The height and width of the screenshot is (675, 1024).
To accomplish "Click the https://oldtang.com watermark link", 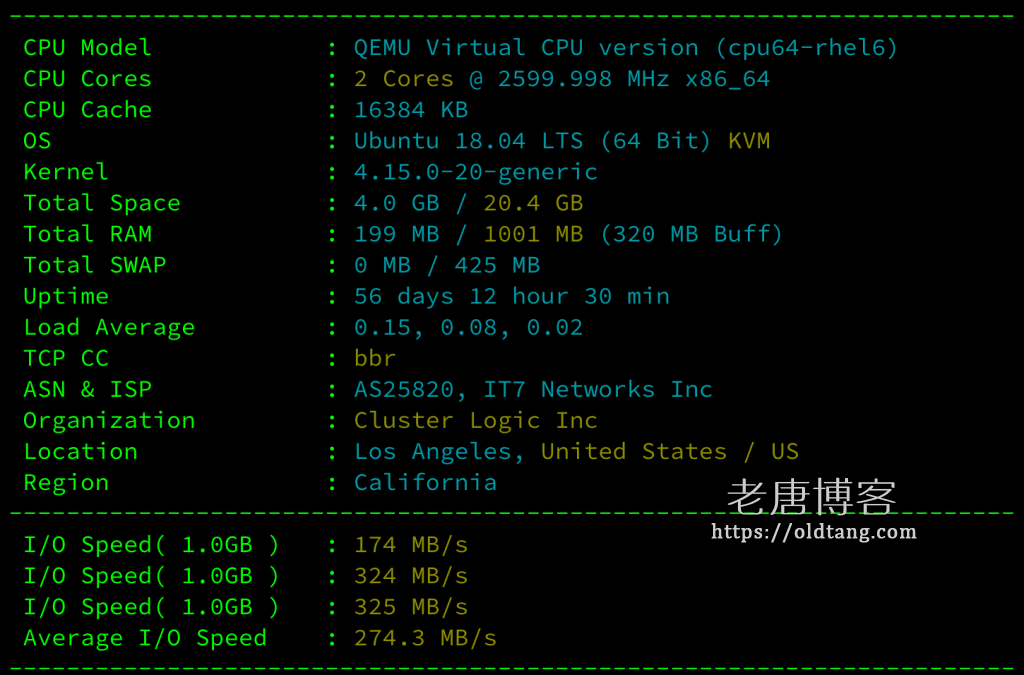I will click(814, 532).
